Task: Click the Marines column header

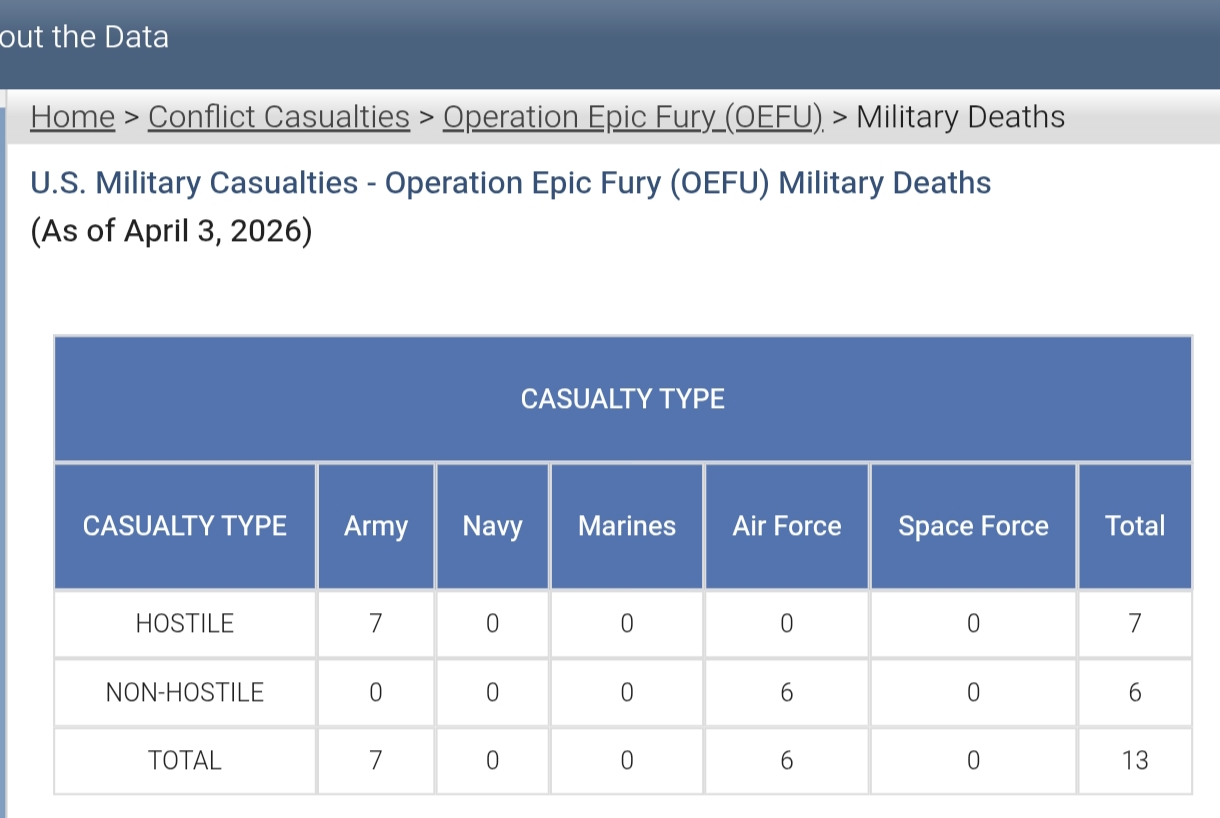Action: pyautogui.click(x=626, y=526)
